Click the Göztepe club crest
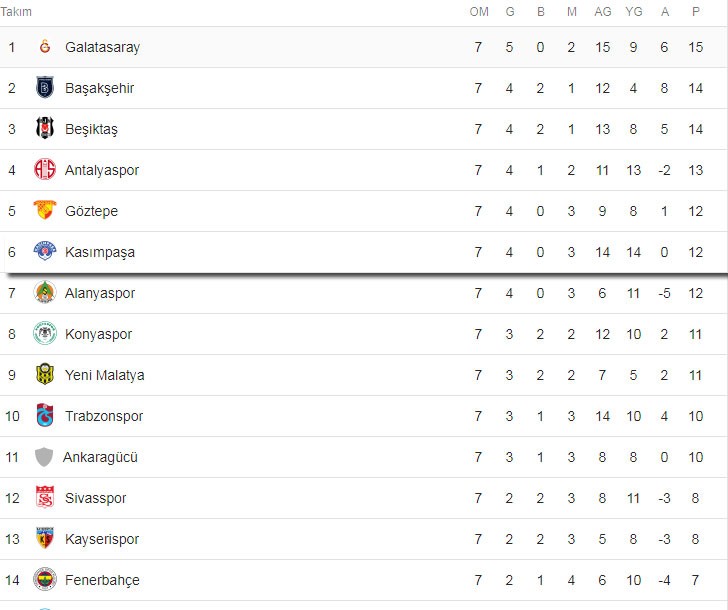The image size is (728, 610). tap(45, 211)
